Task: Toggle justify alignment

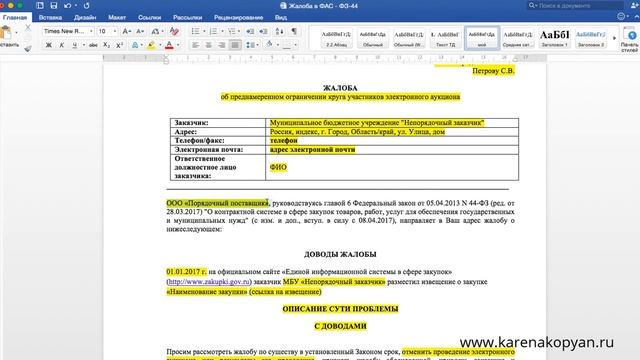Action: 235,45
